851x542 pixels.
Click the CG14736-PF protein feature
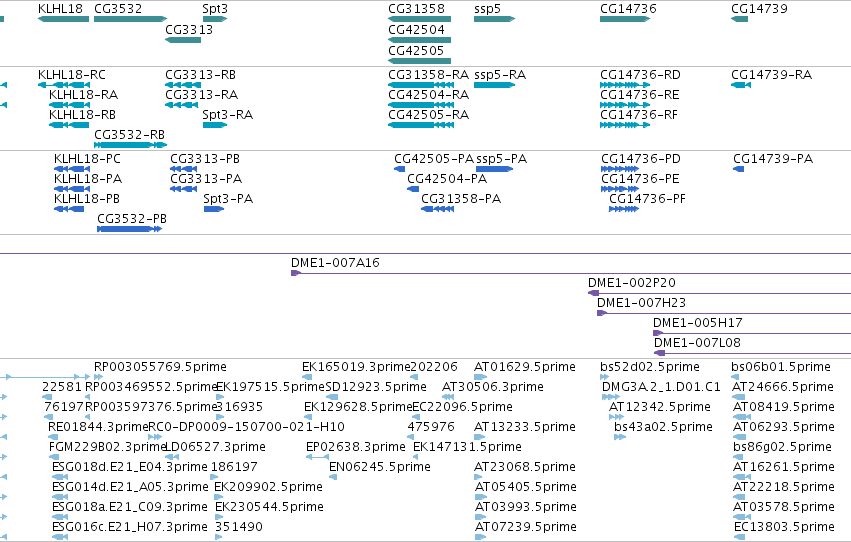coord(624,209)
